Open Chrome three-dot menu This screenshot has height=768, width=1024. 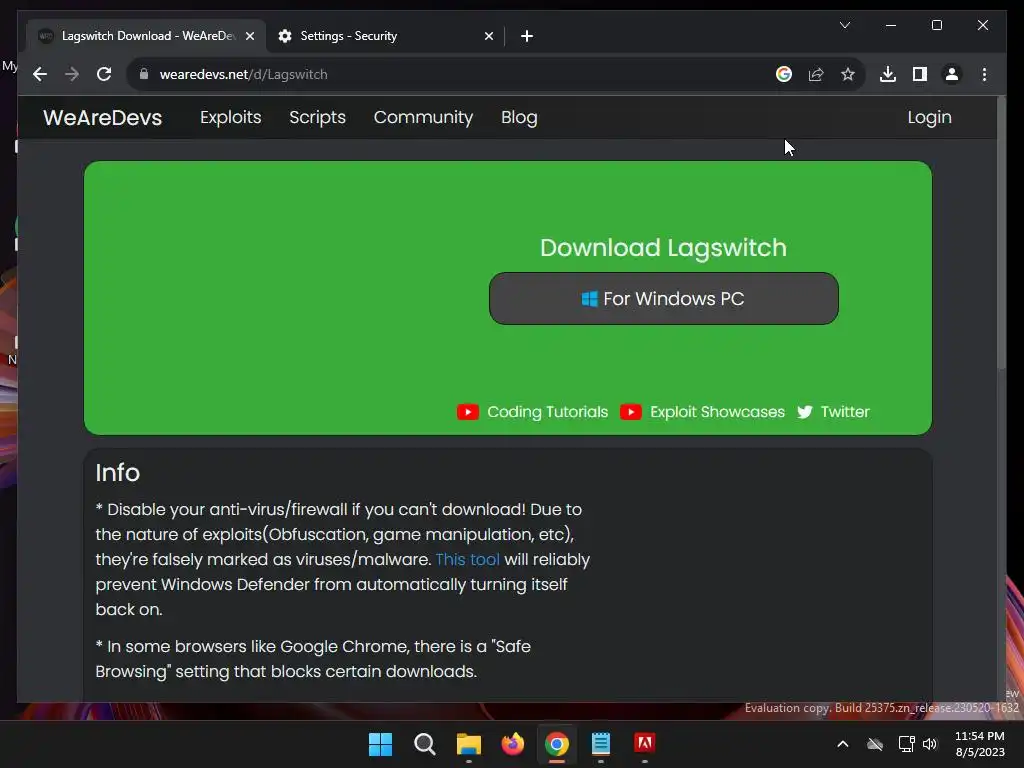pos(984,74)
